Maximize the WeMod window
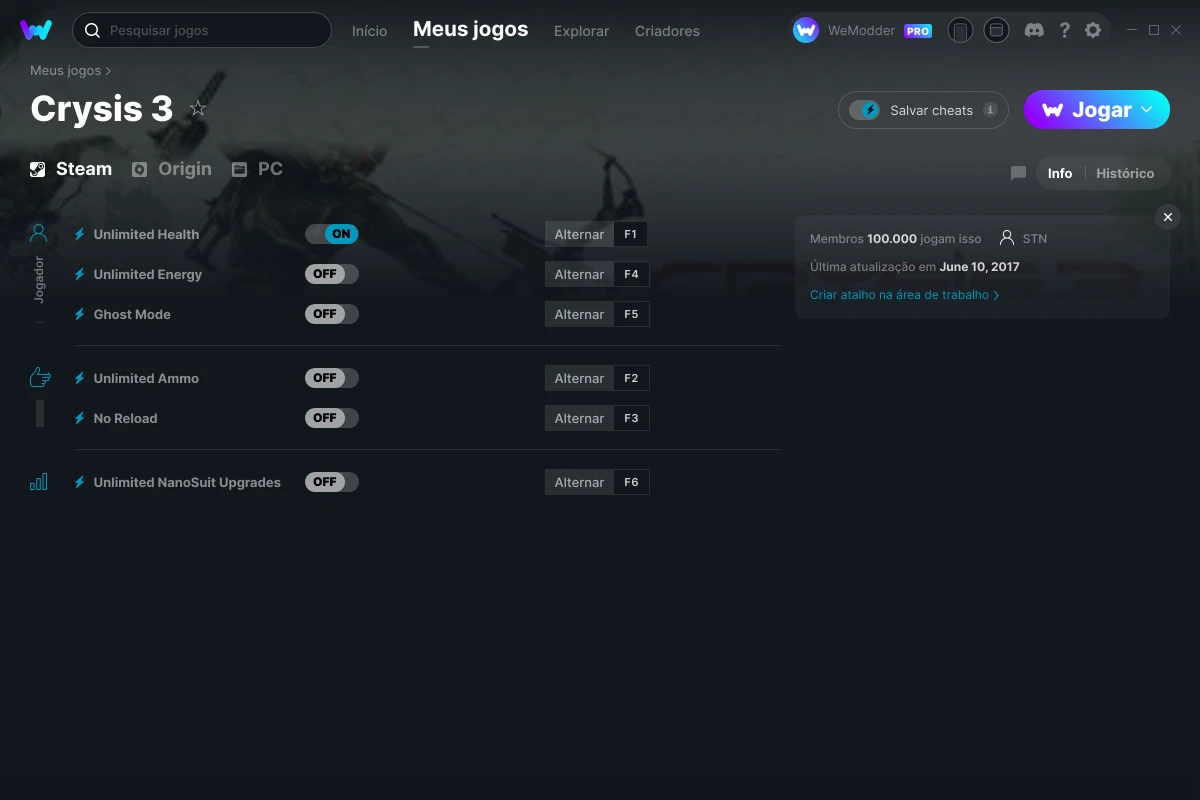1200x800 pixels. (x=1154, y=30)
